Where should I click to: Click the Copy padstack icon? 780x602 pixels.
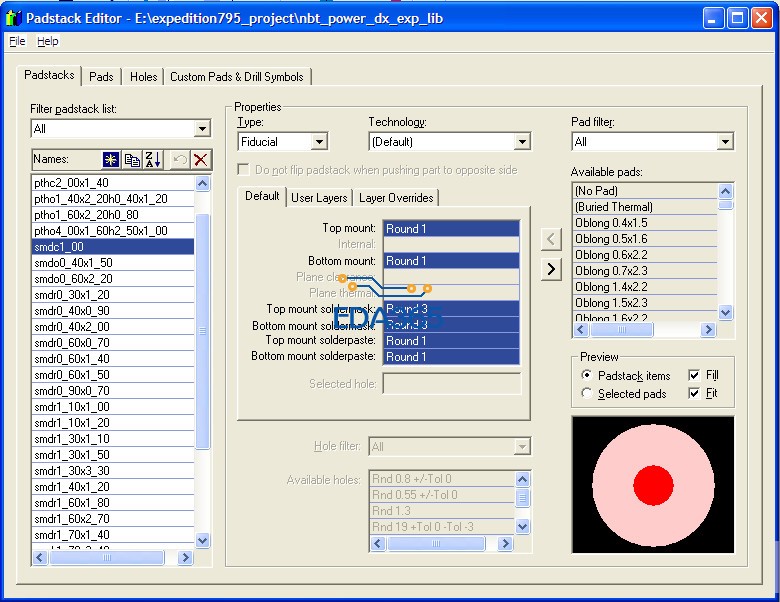pos(132,159)
